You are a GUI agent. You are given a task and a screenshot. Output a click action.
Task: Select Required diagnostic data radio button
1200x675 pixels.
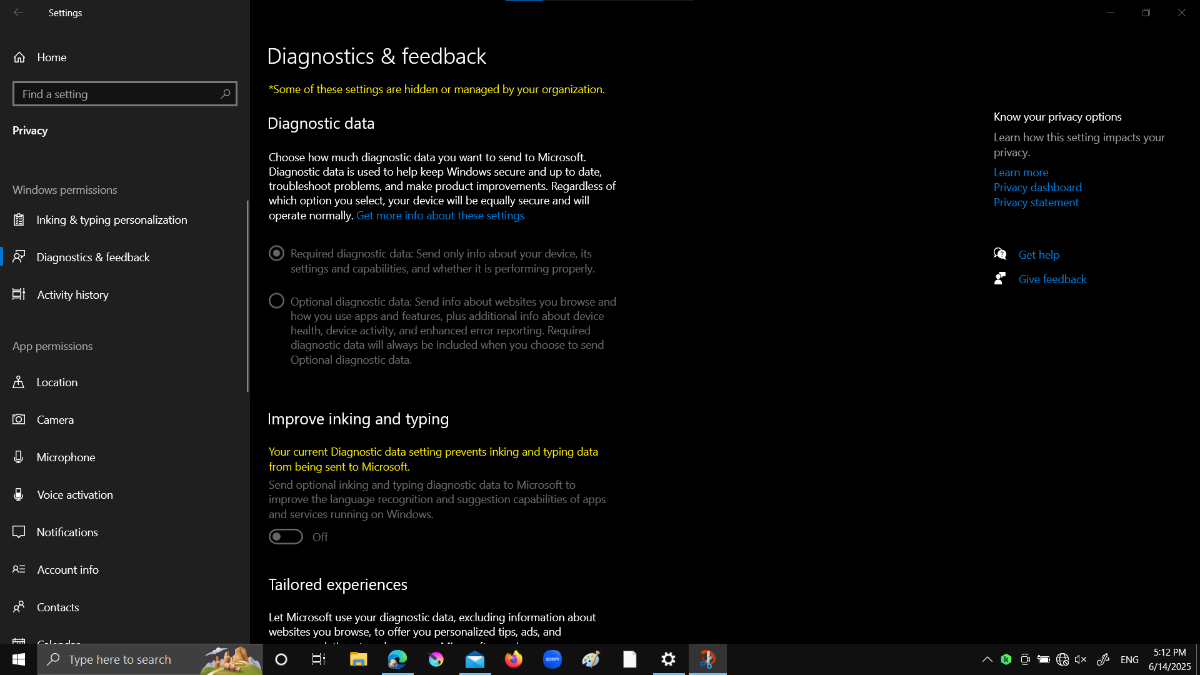click(277, 254)
